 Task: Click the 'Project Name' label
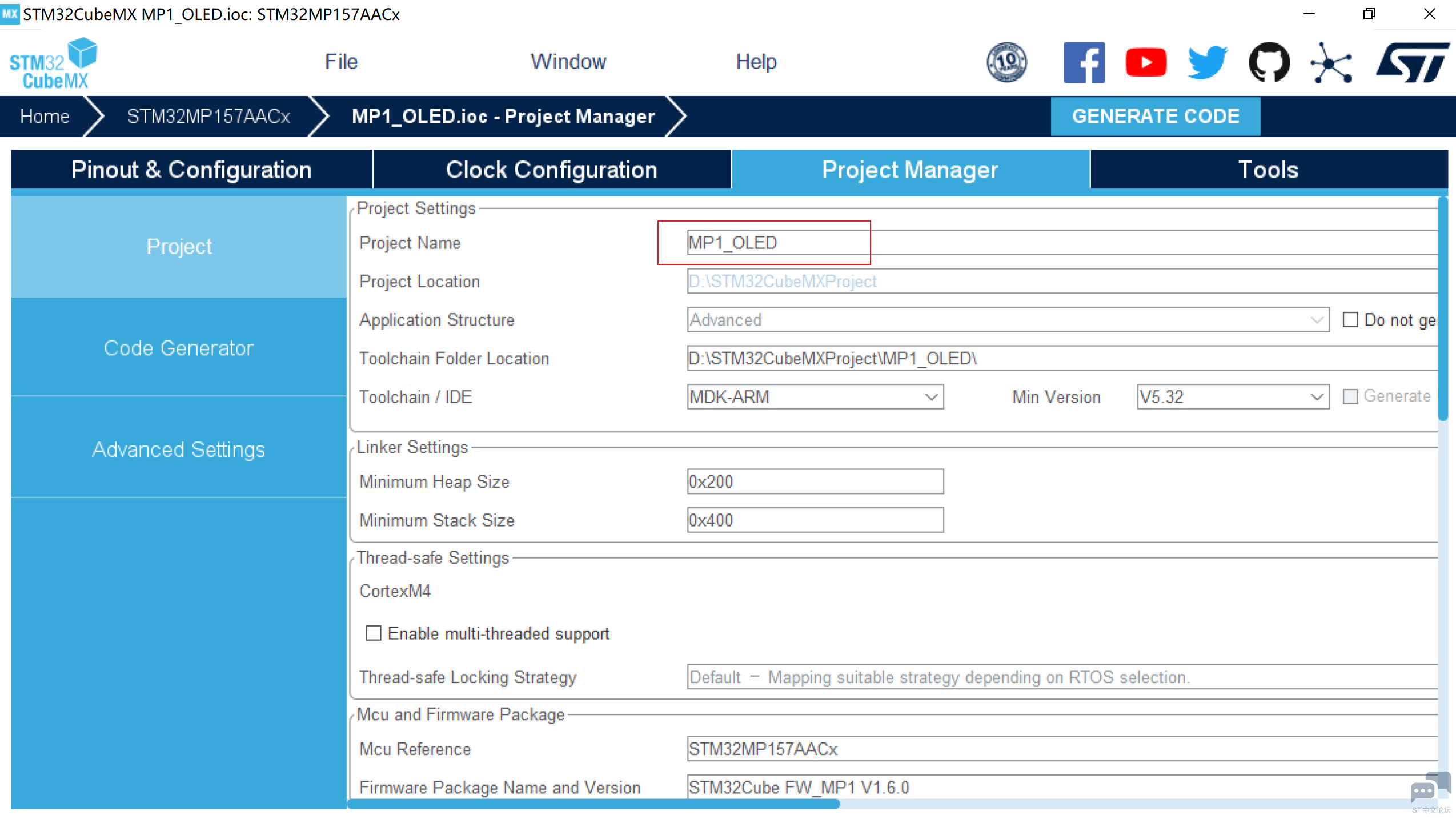tap(410, 243)
